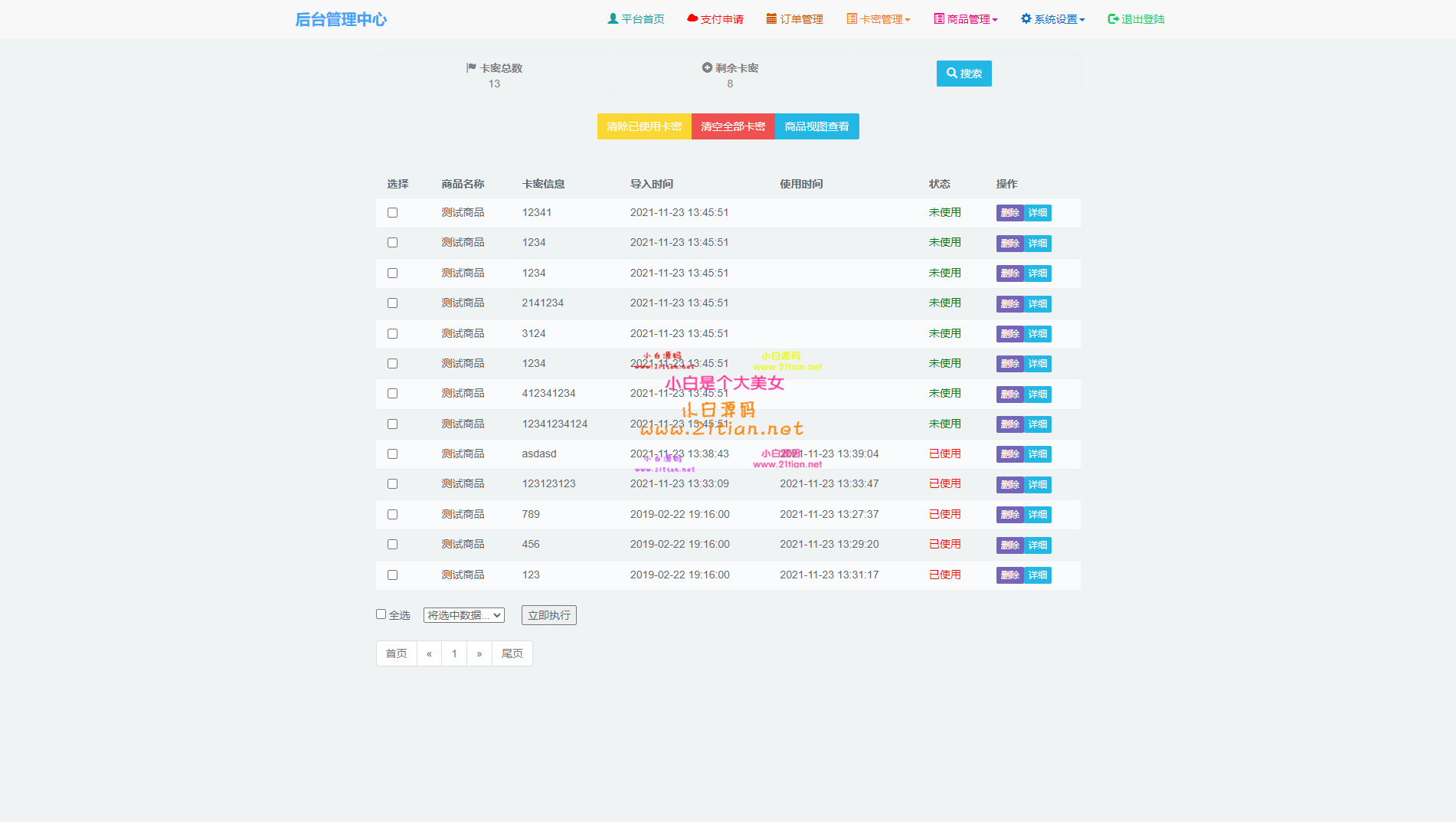
Task: Open 详细 for card 12341234124
Action: 1038,424
